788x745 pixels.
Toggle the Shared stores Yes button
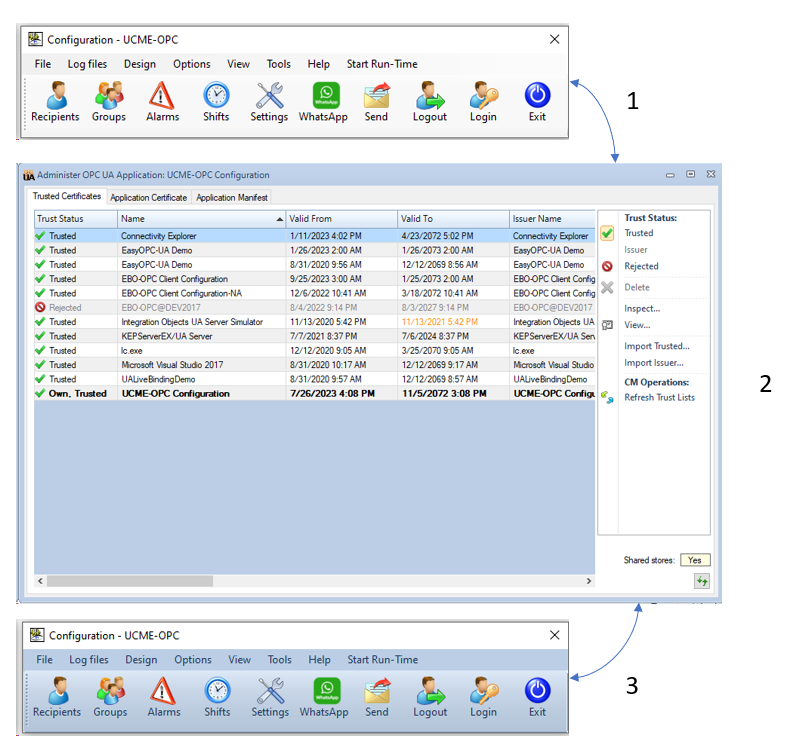click(x=695, y=560)
